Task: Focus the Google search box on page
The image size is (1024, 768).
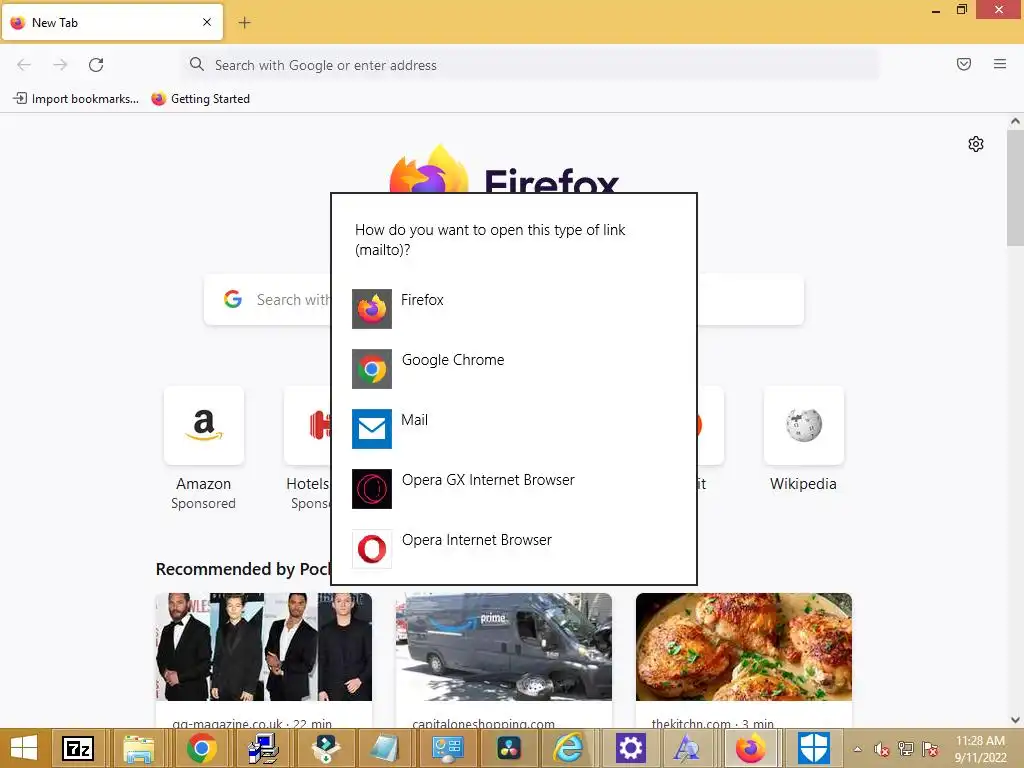Action: [x=504, y=300]
